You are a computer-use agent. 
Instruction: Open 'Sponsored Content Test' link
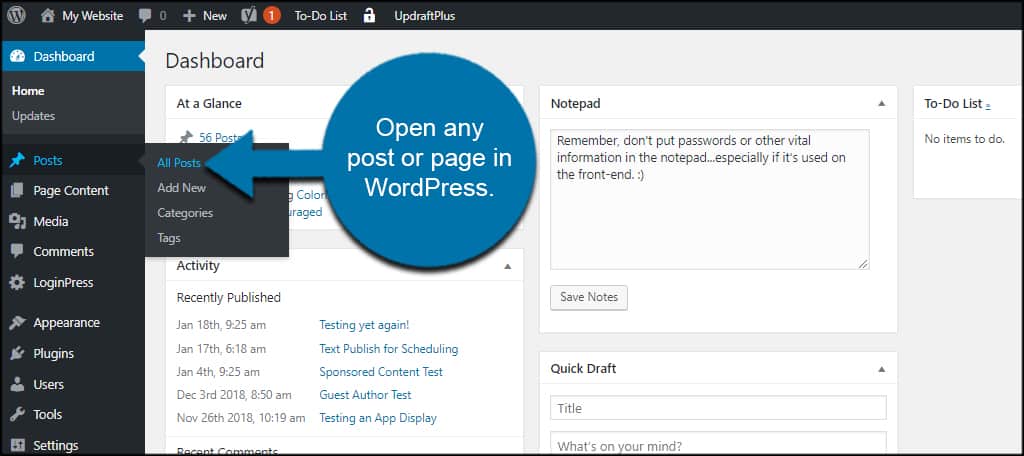click(x=381, y=372)
